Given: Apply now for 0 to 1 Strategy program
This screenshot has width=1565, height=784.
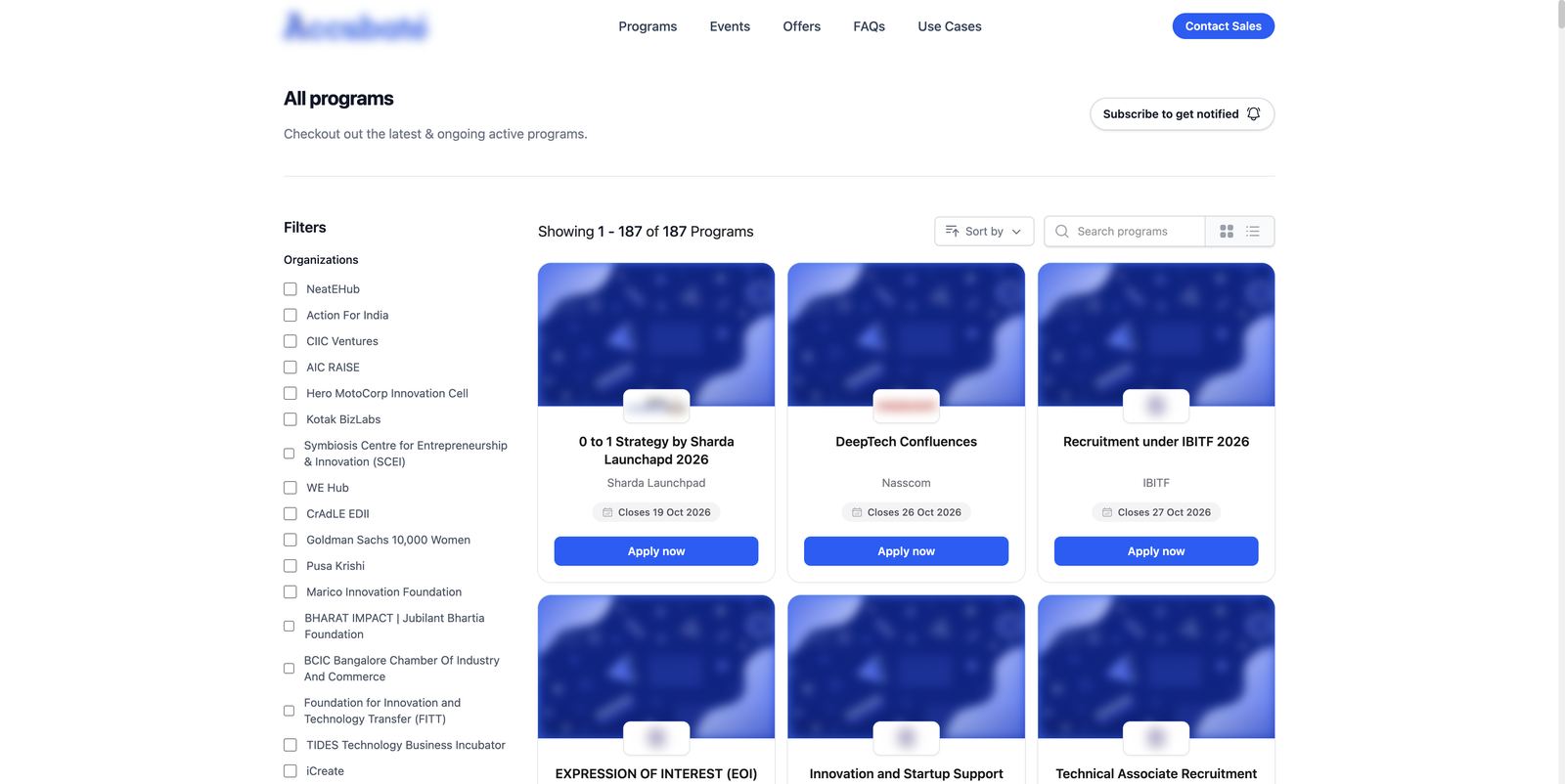Looking at the screenshot, I should [x=656, y=551].
